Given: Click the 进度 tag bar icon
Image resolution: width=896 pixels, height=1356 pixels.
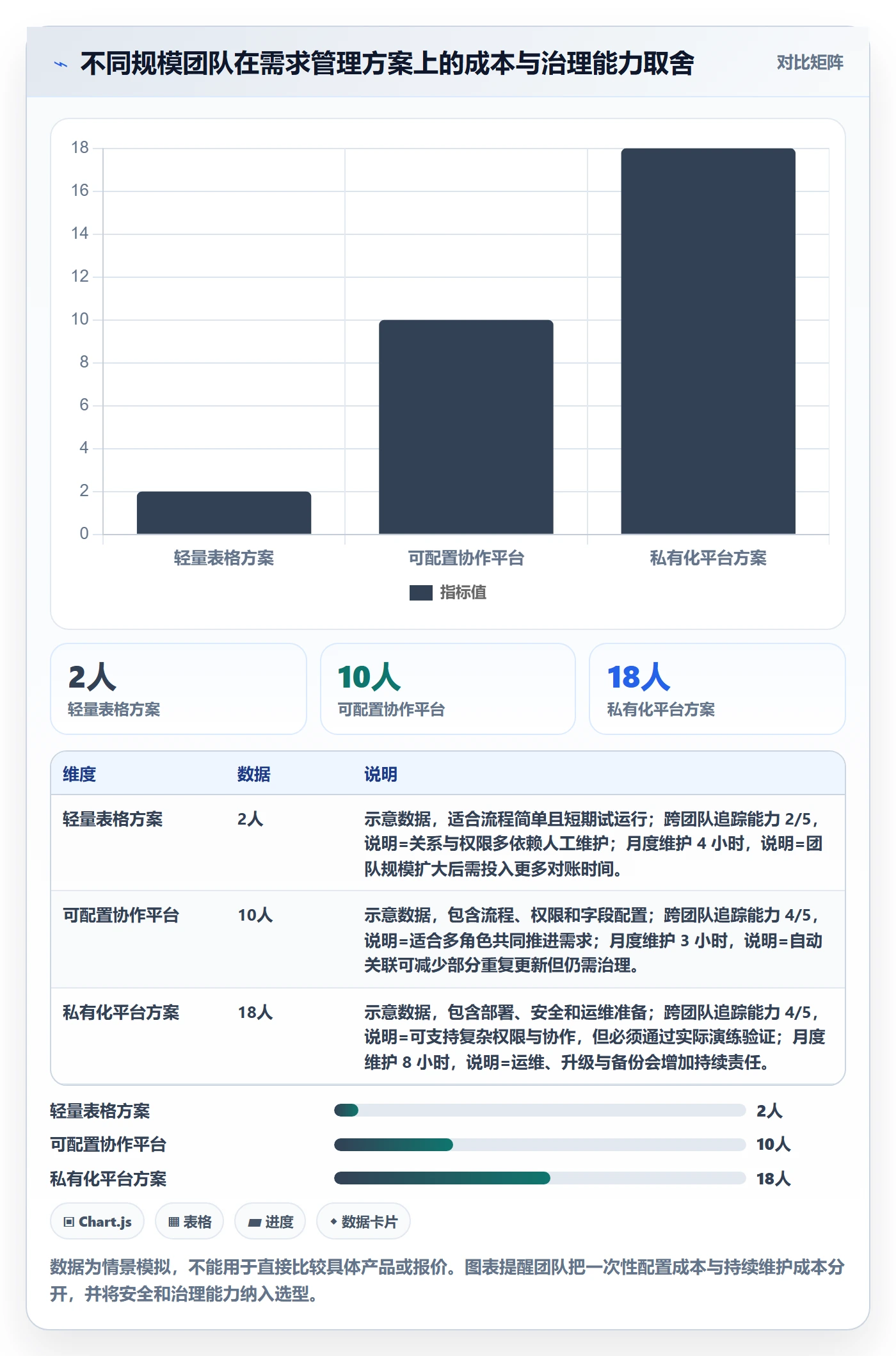Looking at the screenshot, I should coord(255,1223).
